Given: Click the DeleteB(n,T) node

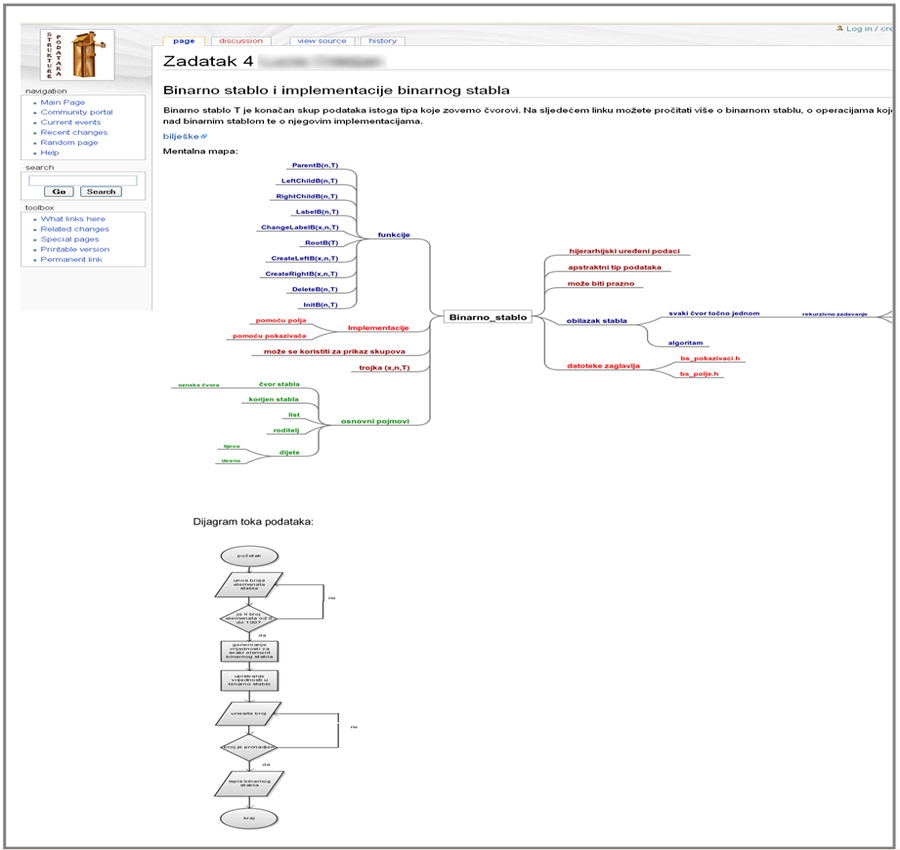Looking at the screenshot, I should click(x=315, y=289).
